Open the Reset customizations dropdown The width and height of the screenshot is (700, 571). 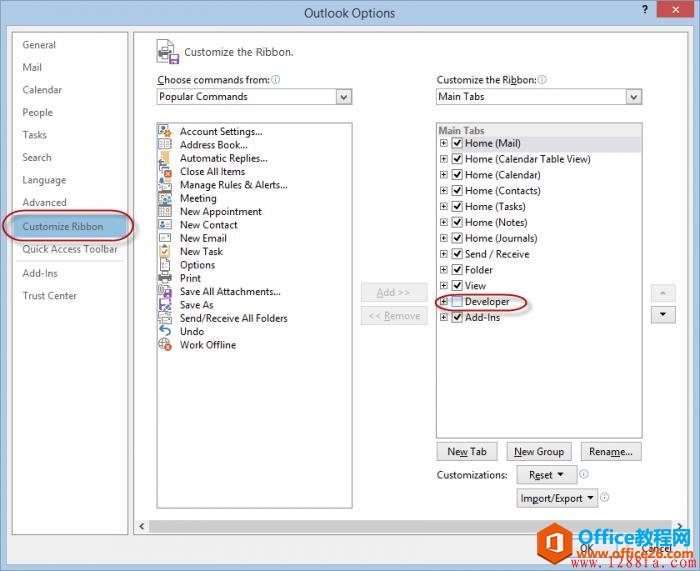pos(546,475)
